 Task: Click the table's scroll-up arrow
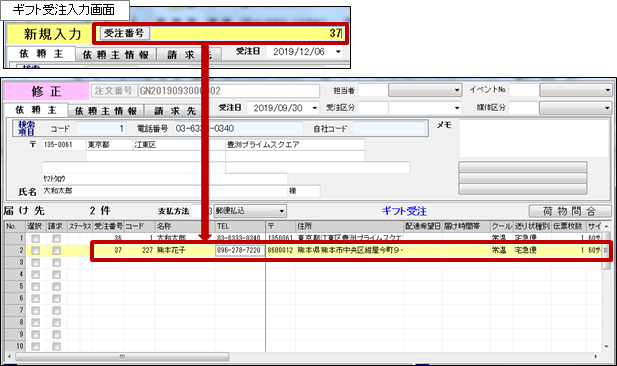click(606, 226)
